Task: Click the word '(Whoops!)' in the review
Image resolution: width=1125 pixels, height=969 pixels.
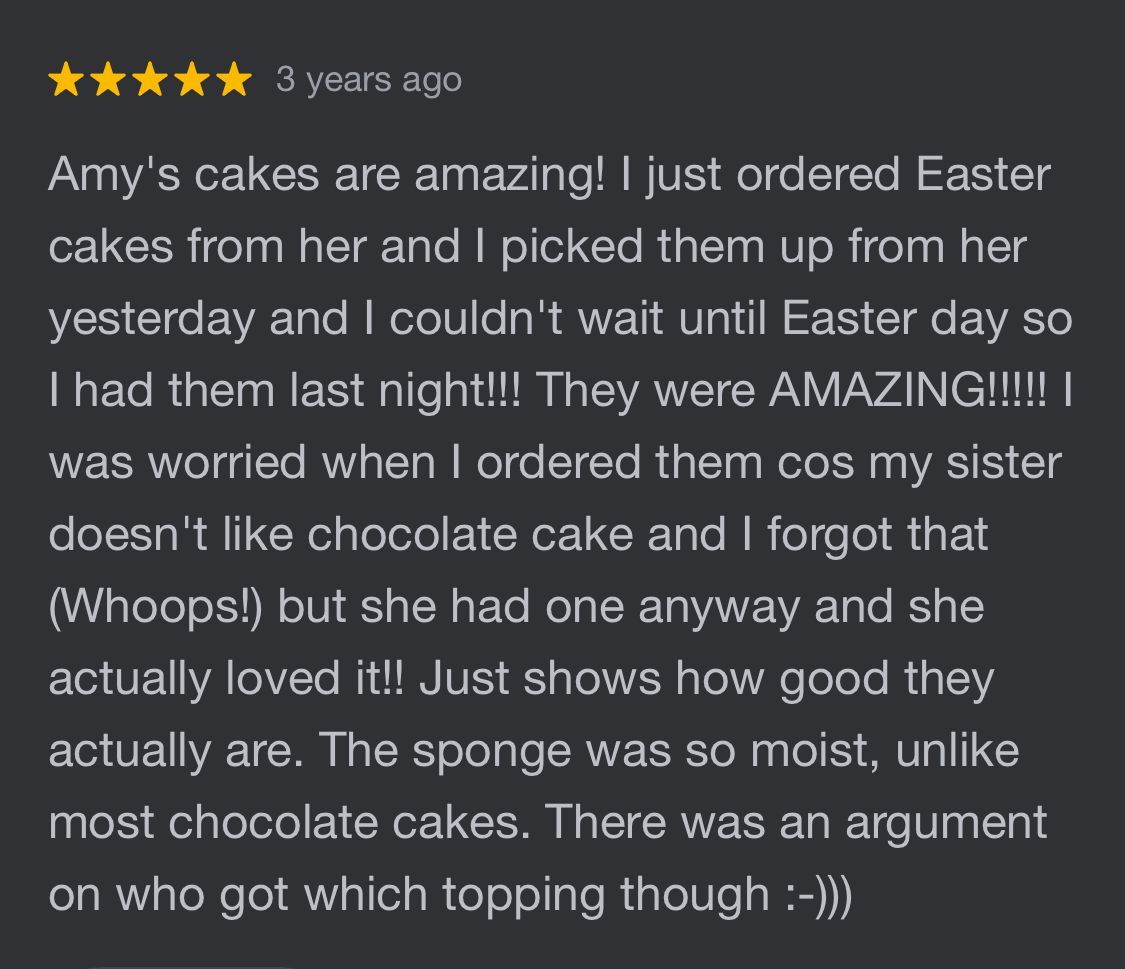Action: coord(155,606)
